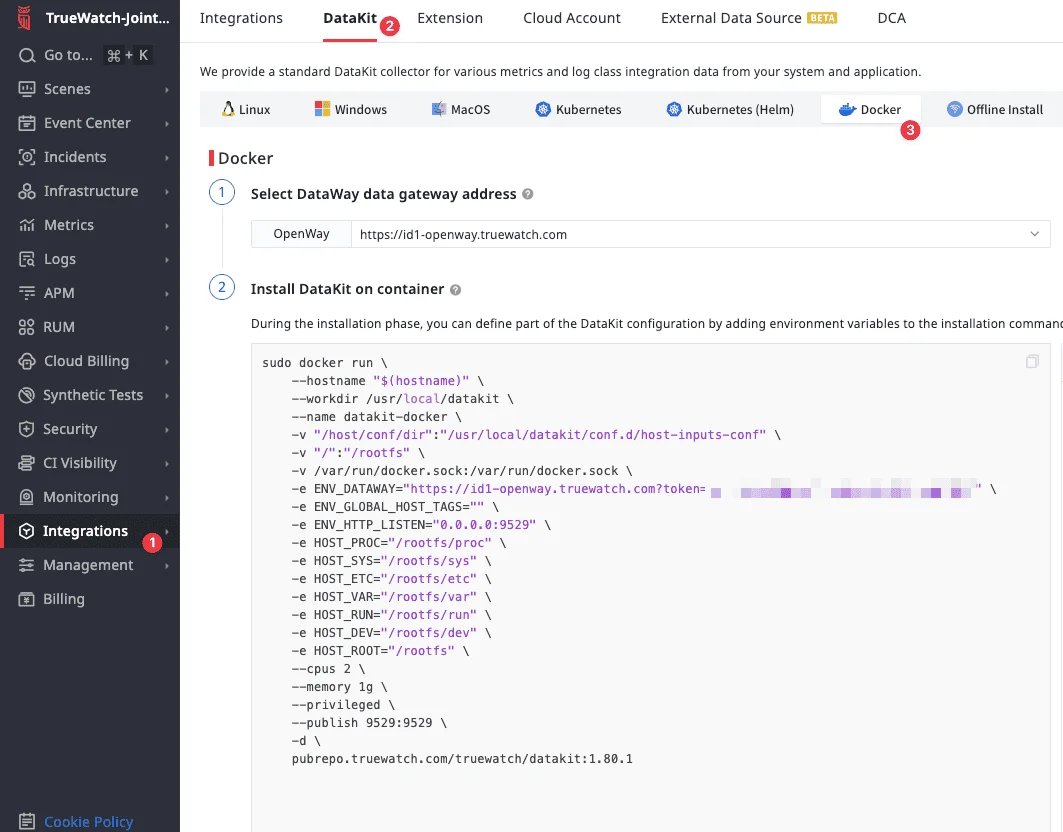
Task: Click the Cloud Billing icon
Action: [26, 361]
